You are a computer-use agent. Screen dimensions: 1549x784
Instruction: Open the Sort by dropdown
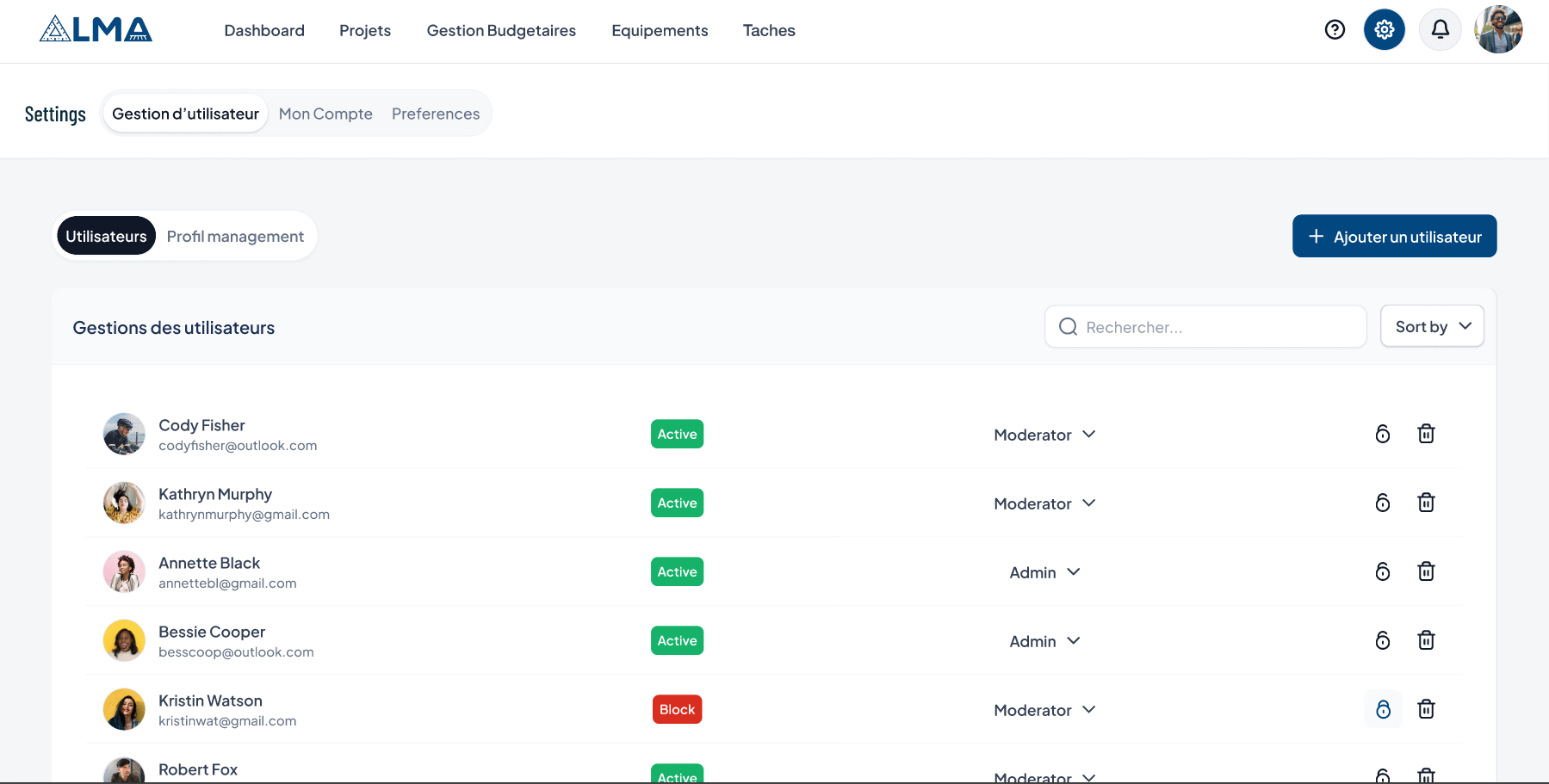click(1431, 326)
